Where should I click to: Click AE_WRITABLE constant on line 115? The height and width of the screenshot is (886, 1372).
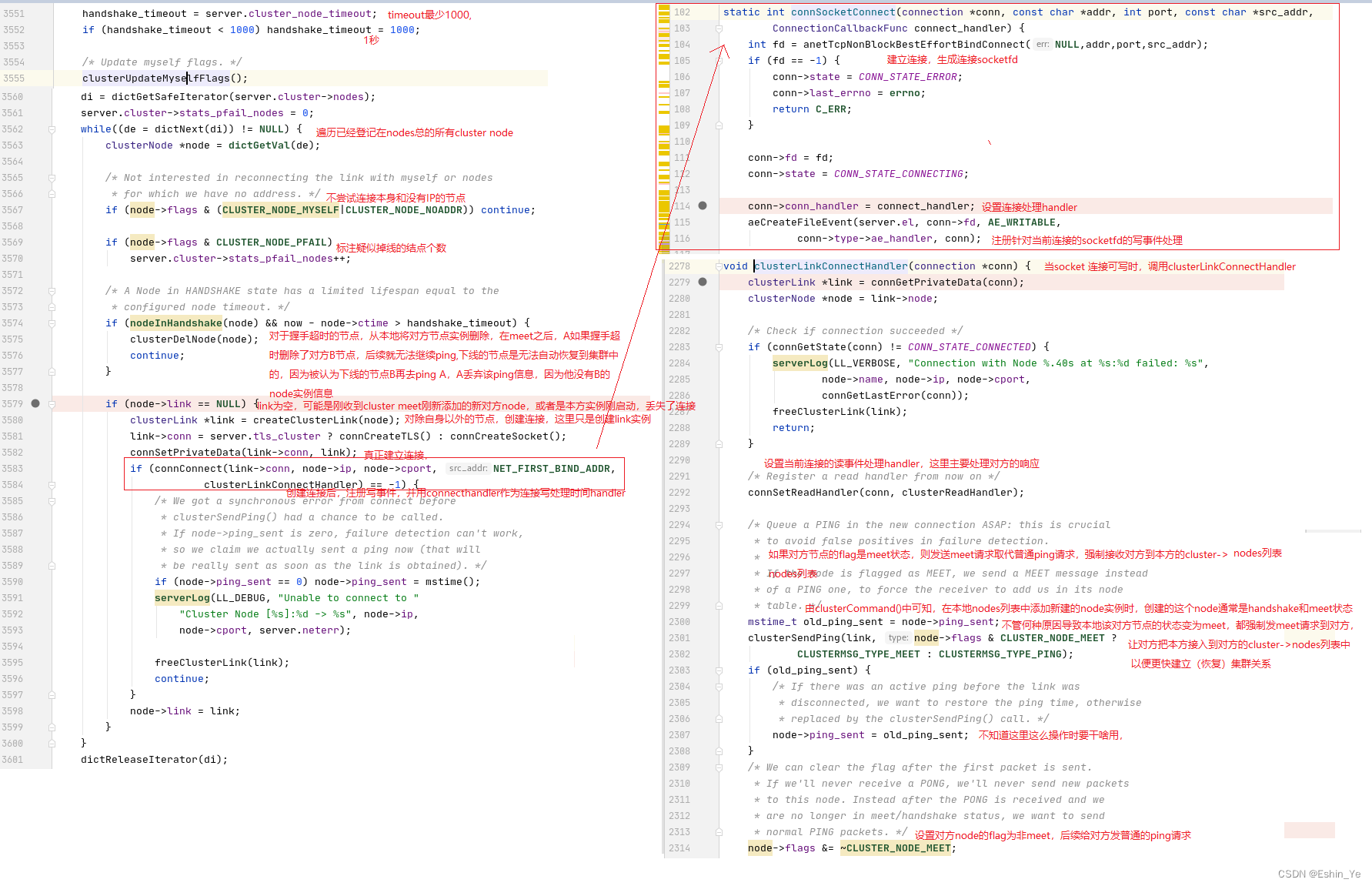point(1022,222)
